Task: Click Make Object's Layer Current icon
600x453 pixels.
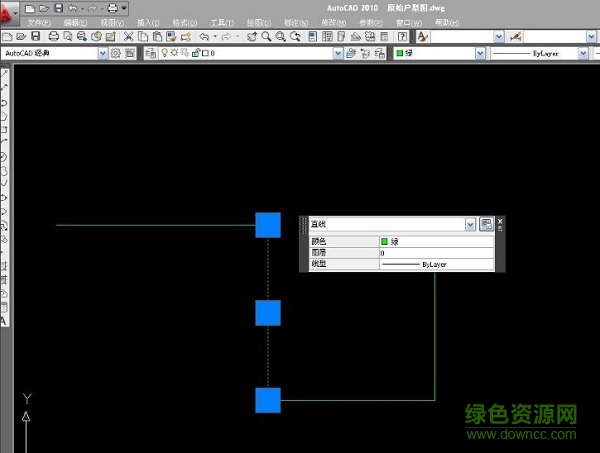Action: pos(351,53)
